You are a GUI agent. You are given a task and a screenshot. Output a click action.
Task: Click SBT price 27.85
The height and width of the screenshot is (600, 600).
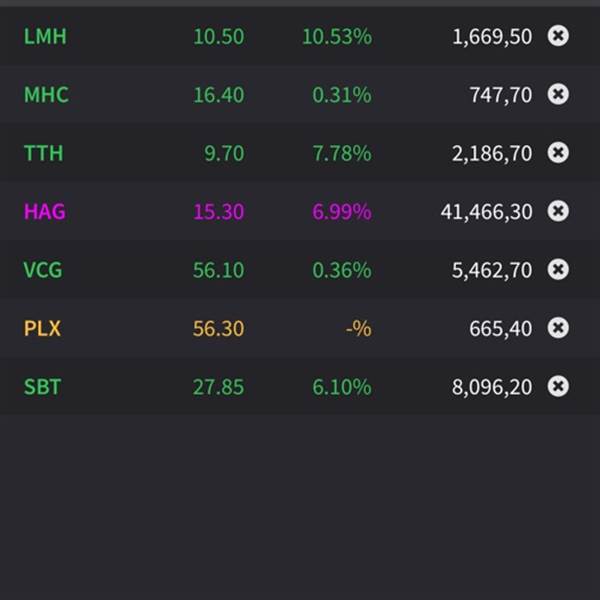pos(218,387)
